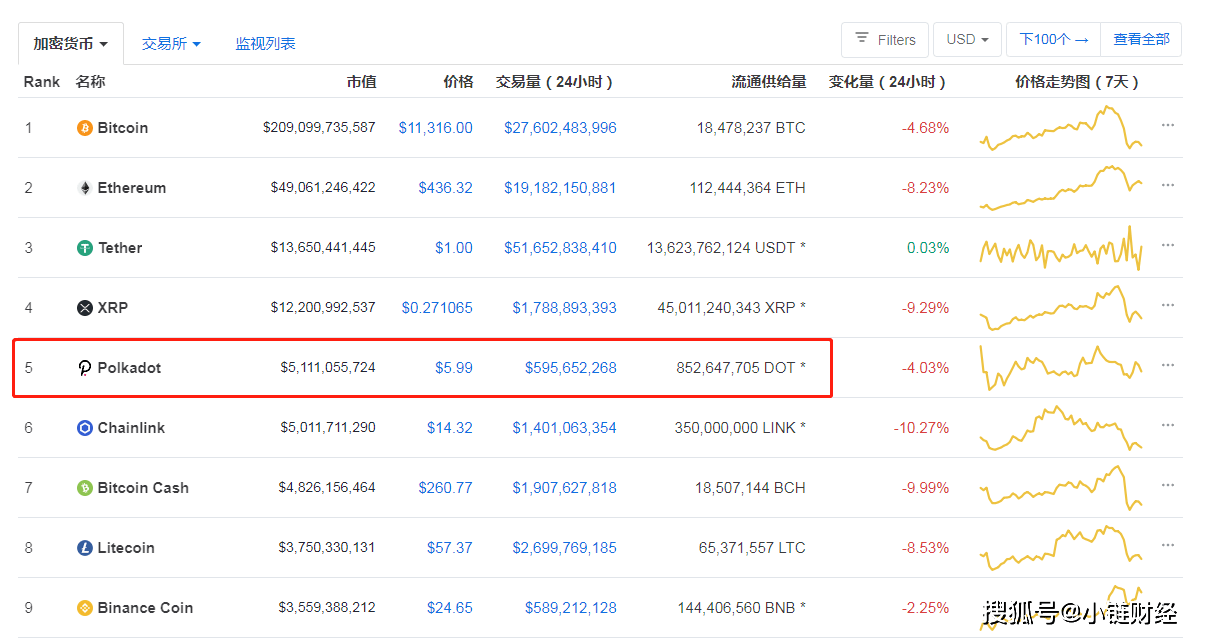This screenshot has height=639, width=1206.
Task: Click Bitcoin price $11,316.00
Action: pyautogui.click(x=436, y=128)
